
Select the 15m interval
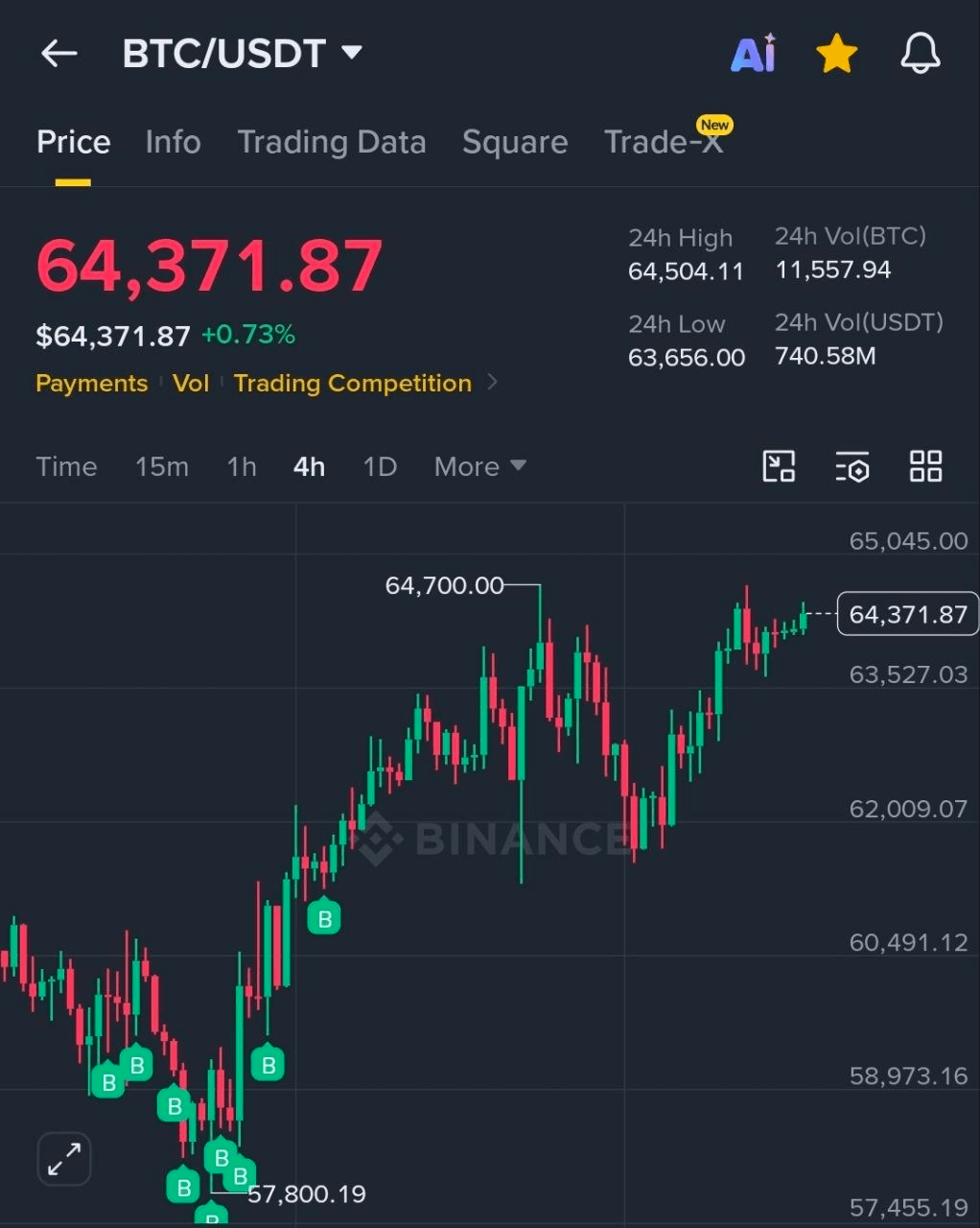pos(162,466)
